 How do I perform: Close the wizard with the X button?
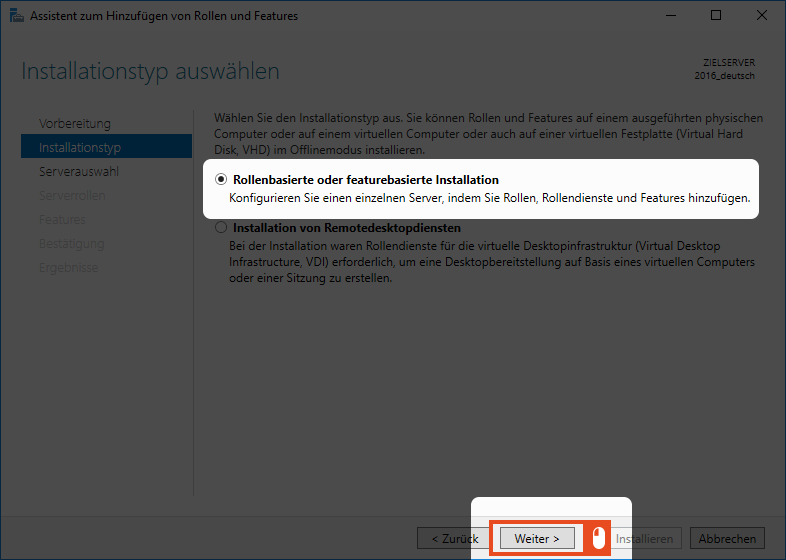point(762,16)
